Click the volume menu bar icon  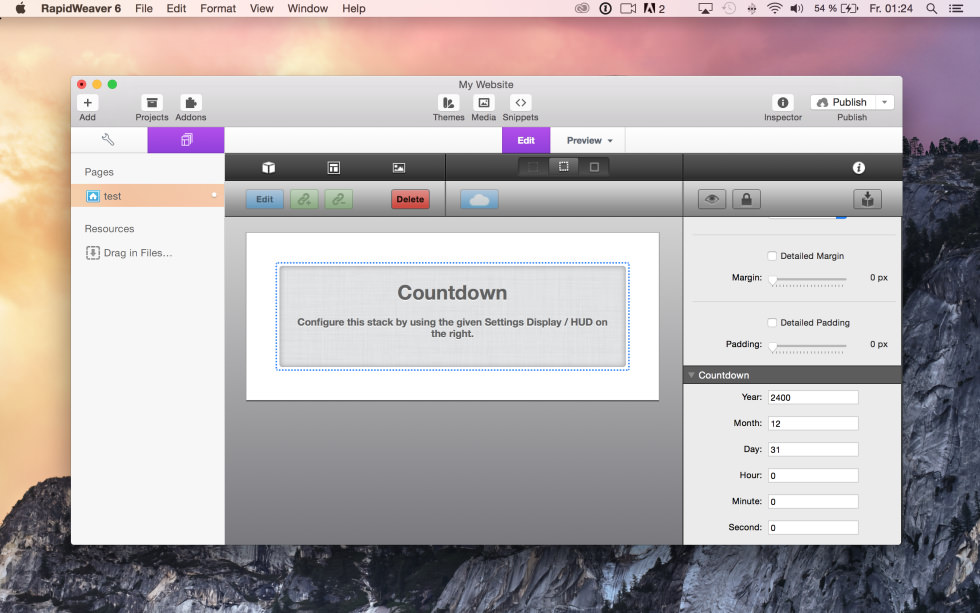point(796,8)
